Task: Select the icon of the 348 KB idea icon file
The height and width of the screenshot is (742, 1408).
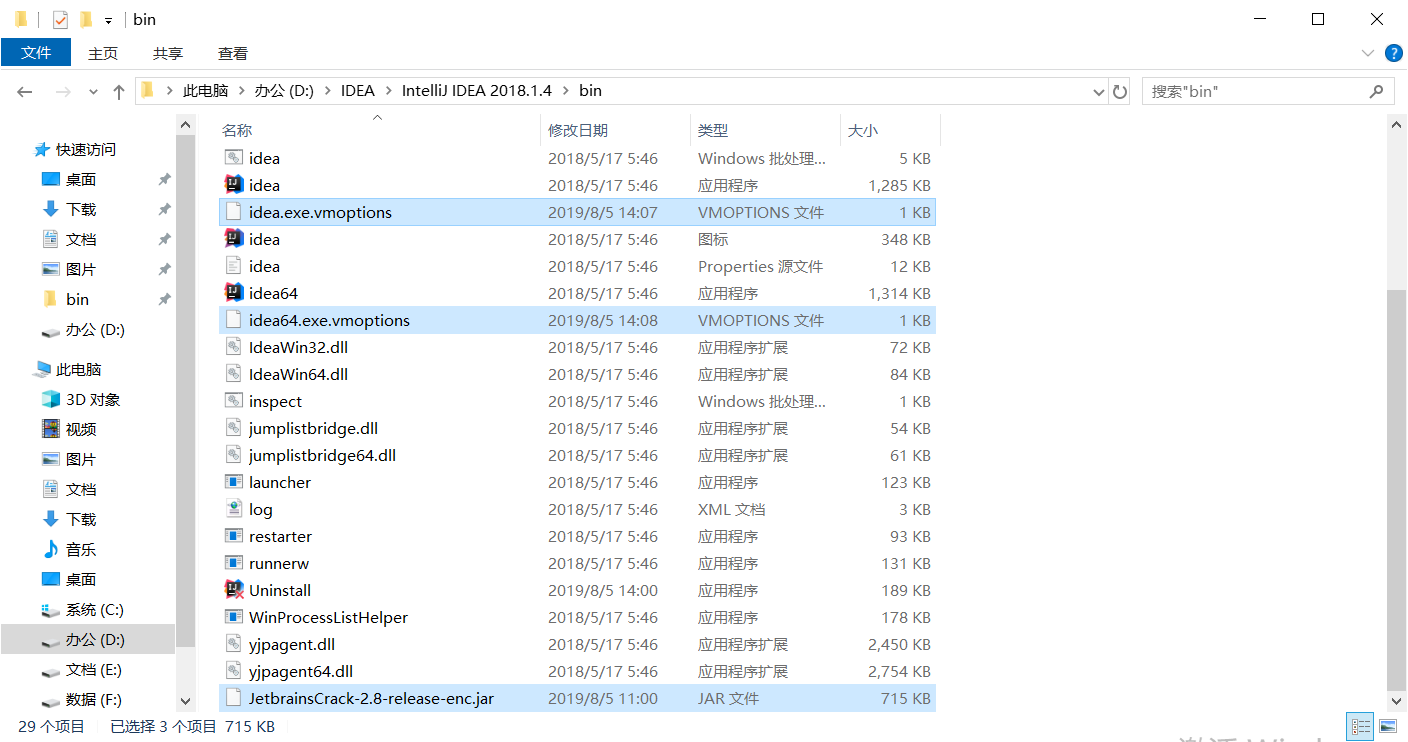Action: (x=233, y=239)
